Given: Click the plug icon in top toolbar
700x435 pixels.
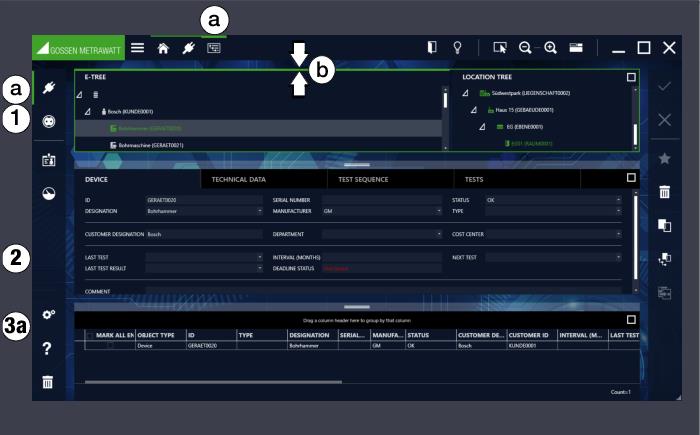Looking at the screenshot, I should point(188,48).
